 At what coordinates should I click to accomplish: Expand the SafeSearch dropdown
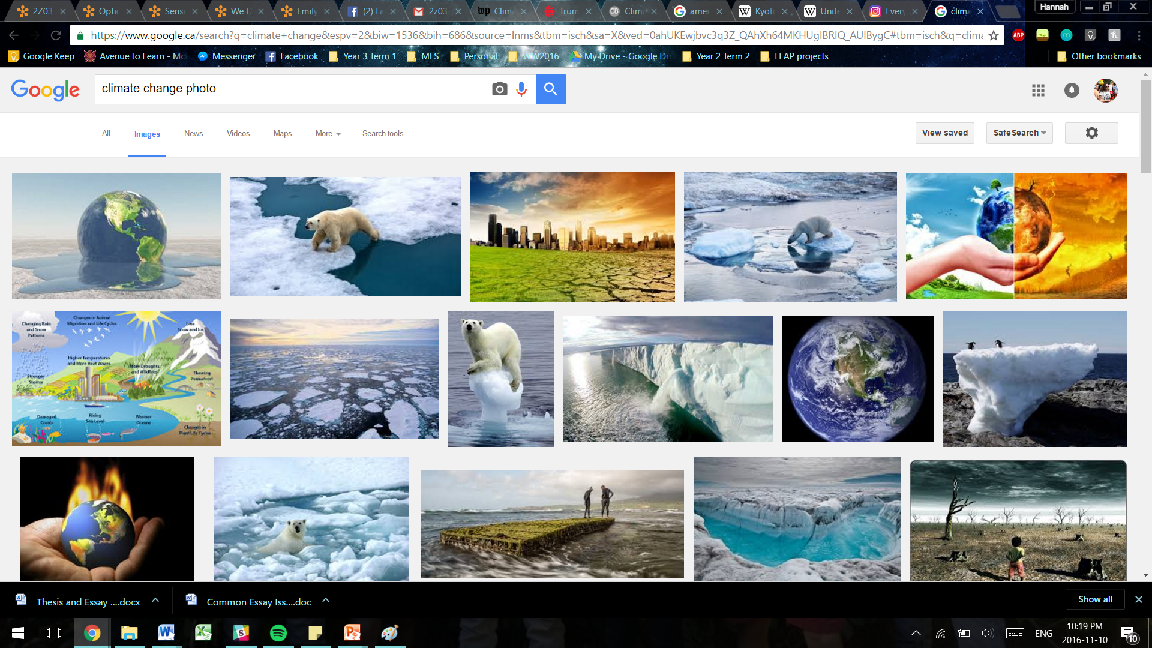tap(1018, 133)
